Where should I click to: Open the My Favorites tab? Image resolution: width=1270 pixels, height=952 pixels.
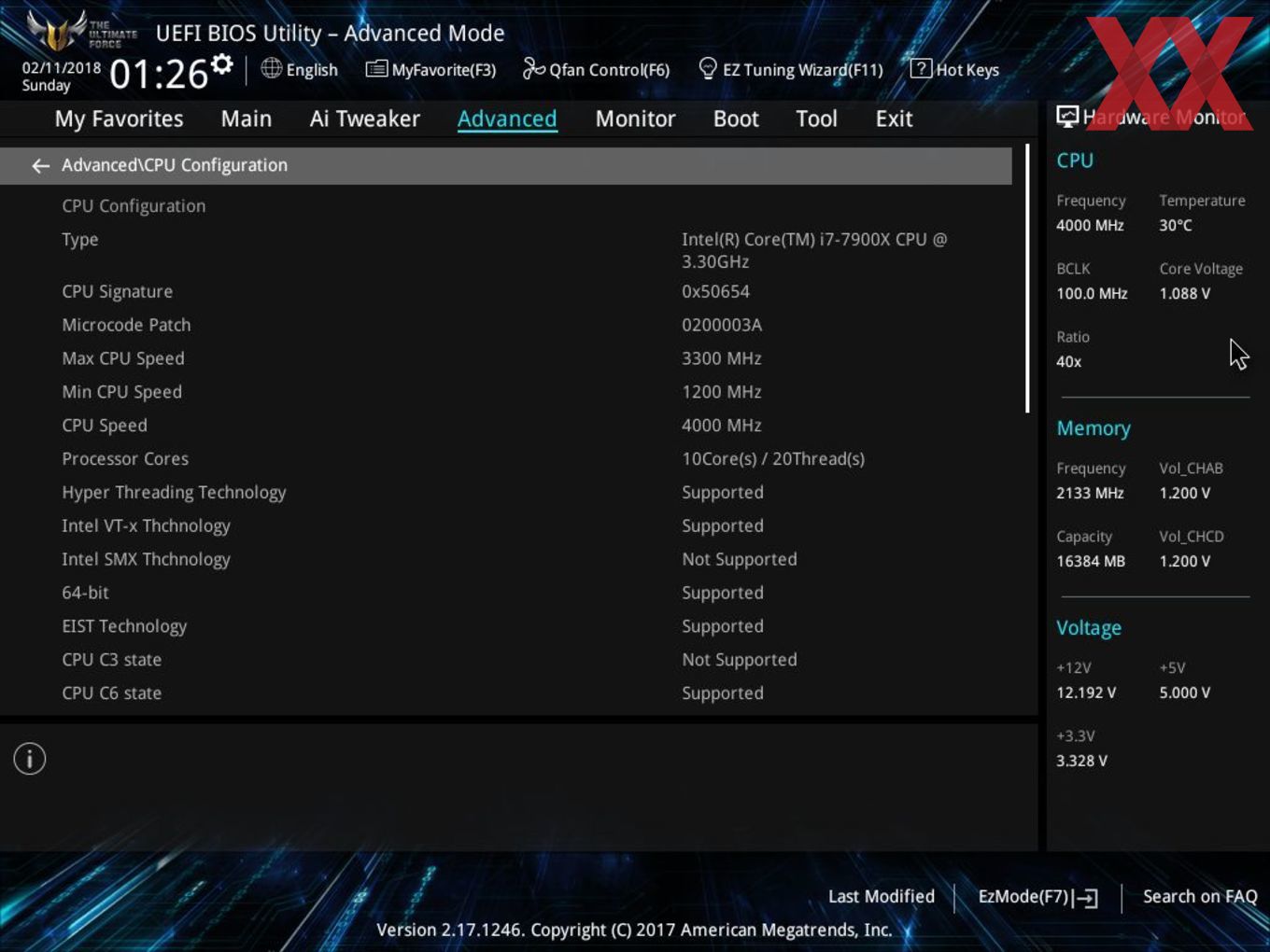[119, 119]
